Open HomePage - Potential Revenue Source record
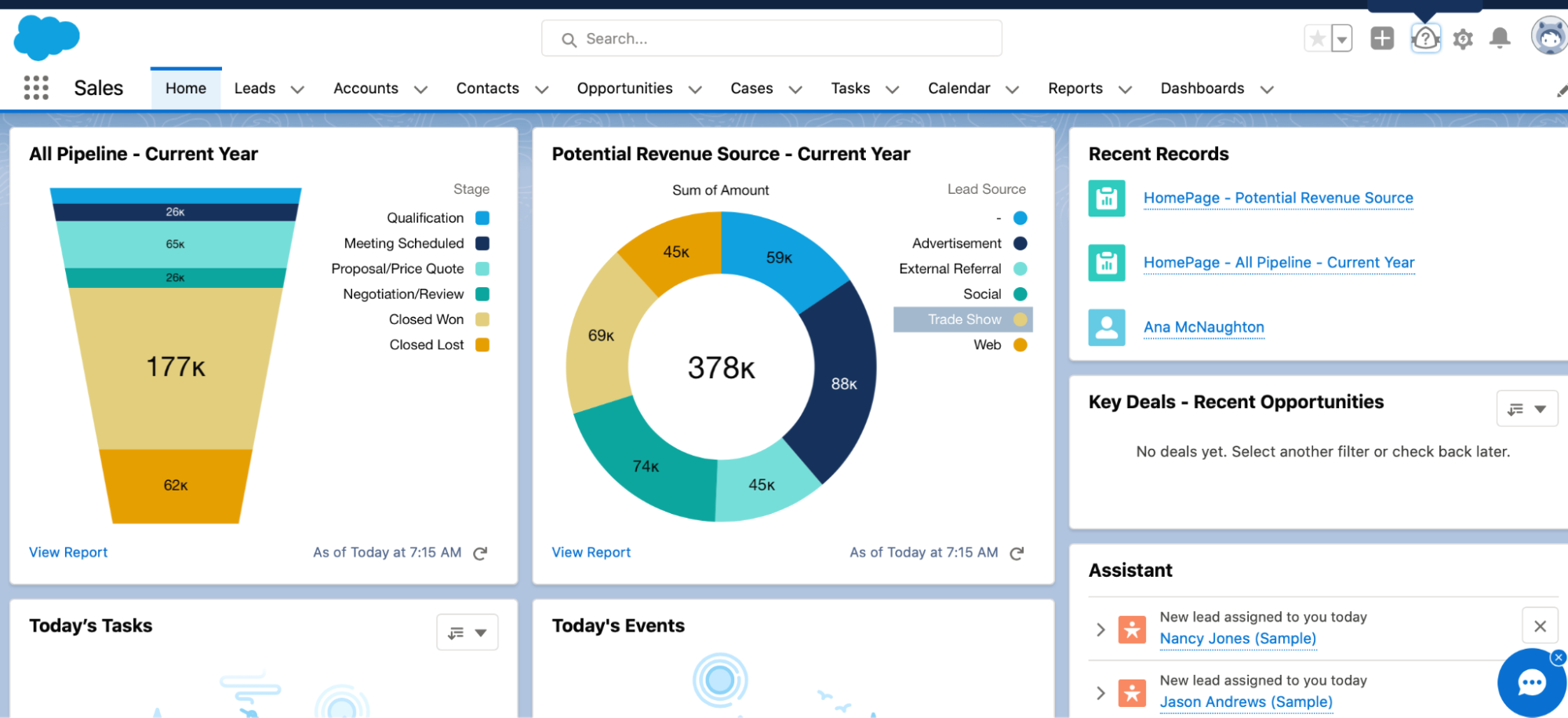1568x718 pixels. (x=1279, y=199)
